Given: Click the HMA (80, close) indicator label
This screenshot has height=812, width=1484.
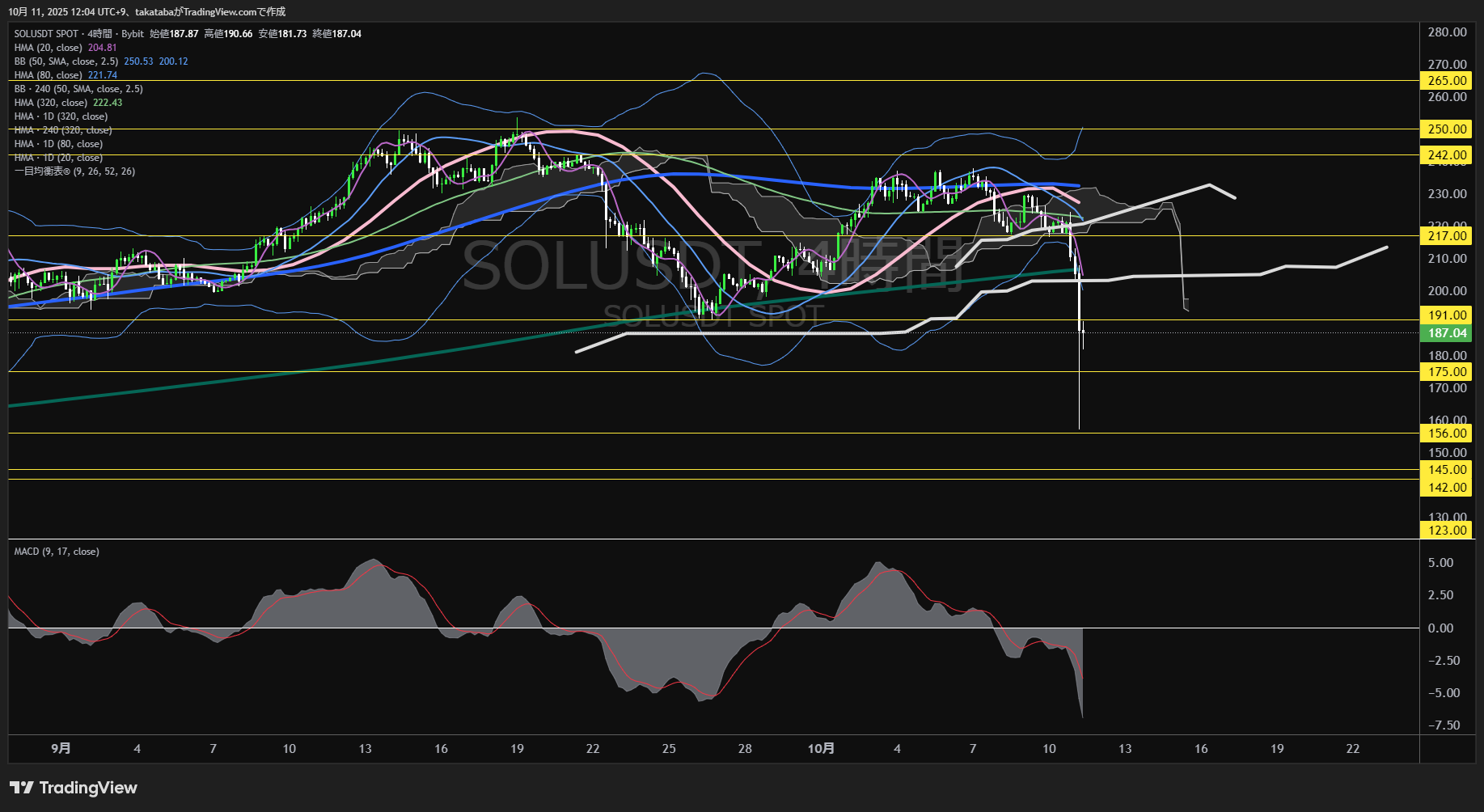Looking at the screenshot, I should click(x=48, y=75).
